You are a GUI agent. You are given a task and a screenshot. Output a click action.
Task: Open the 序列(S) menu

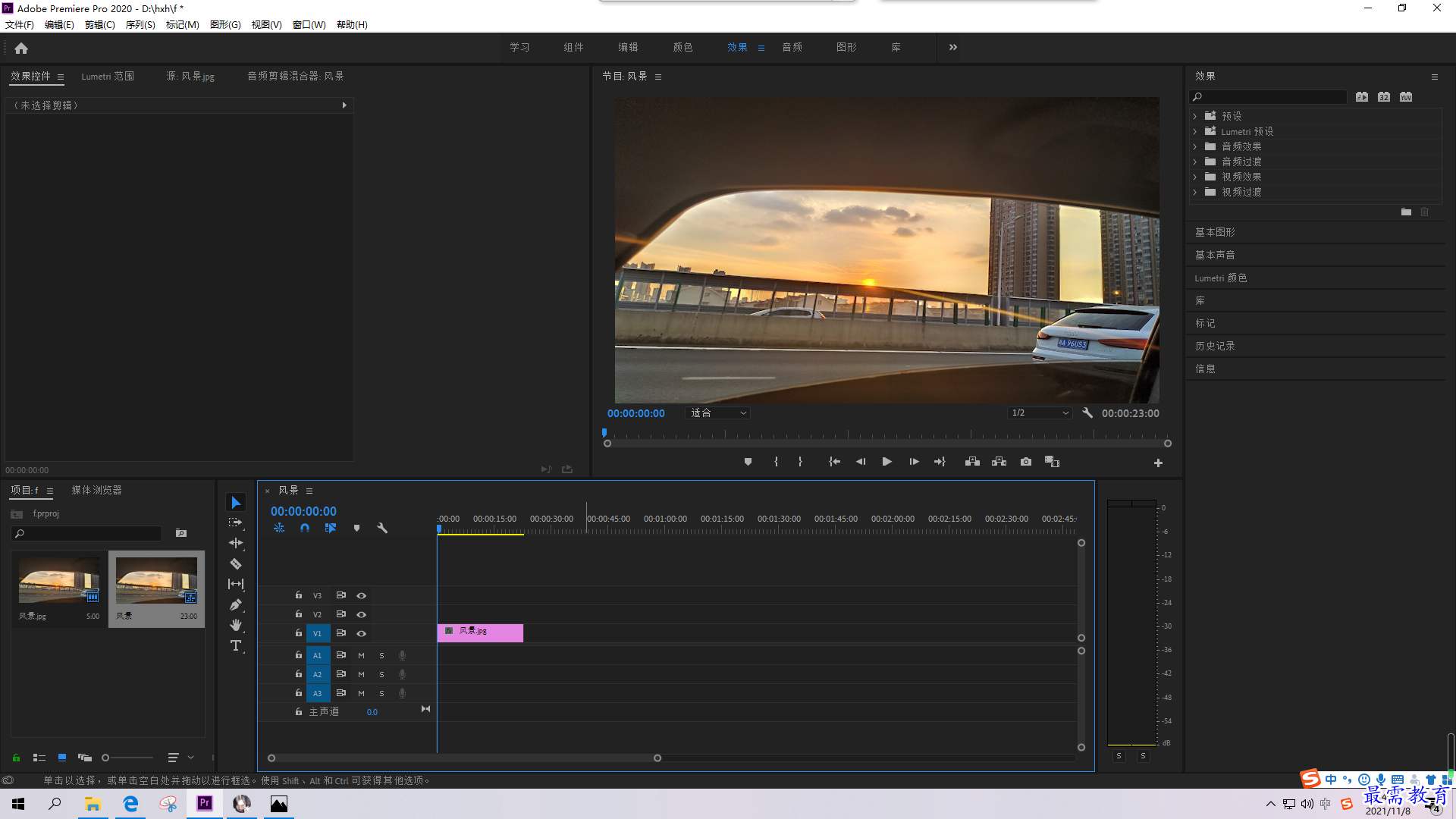140,25
